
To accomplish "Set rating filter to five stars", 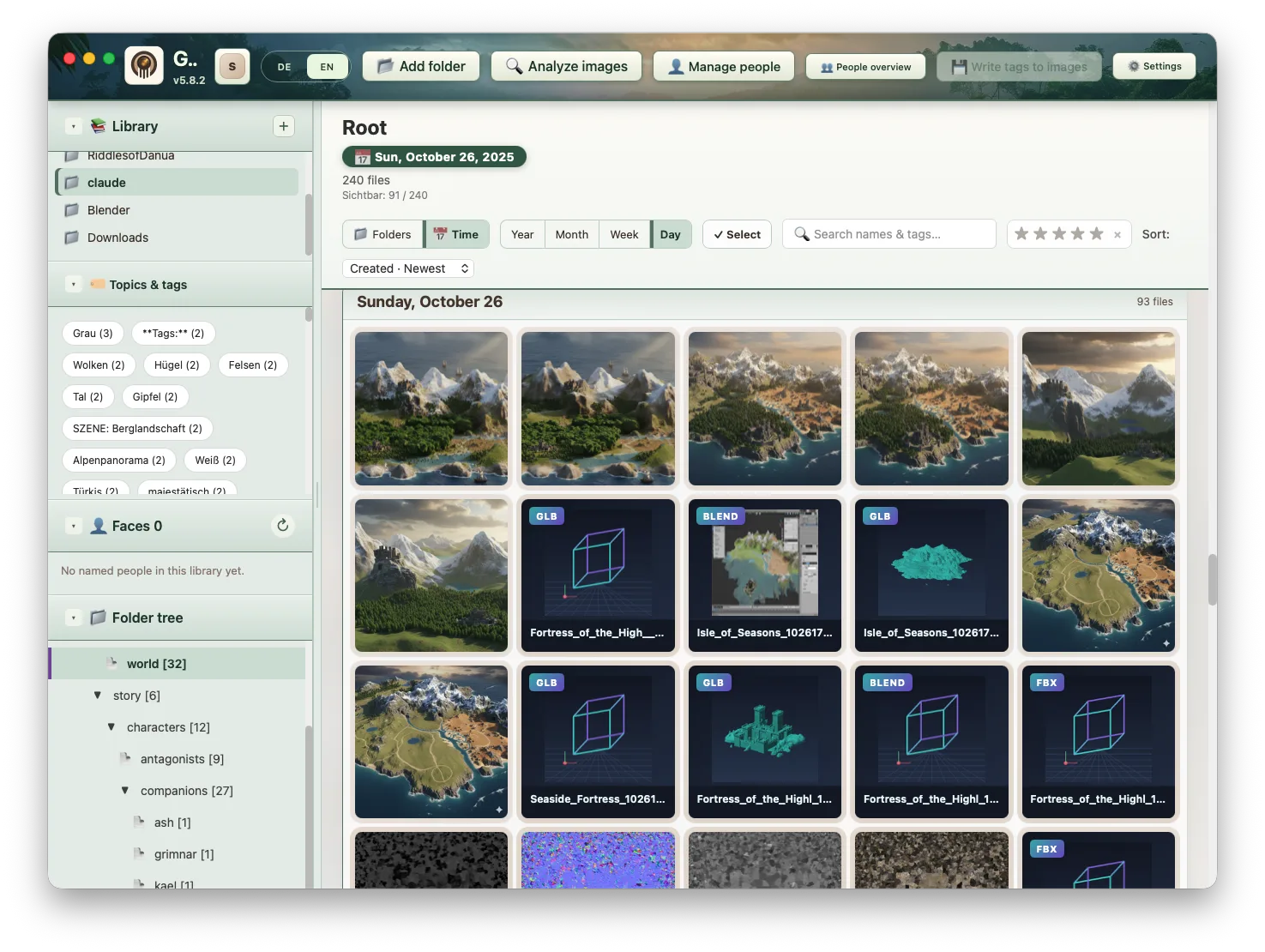I will [1097, 234].
